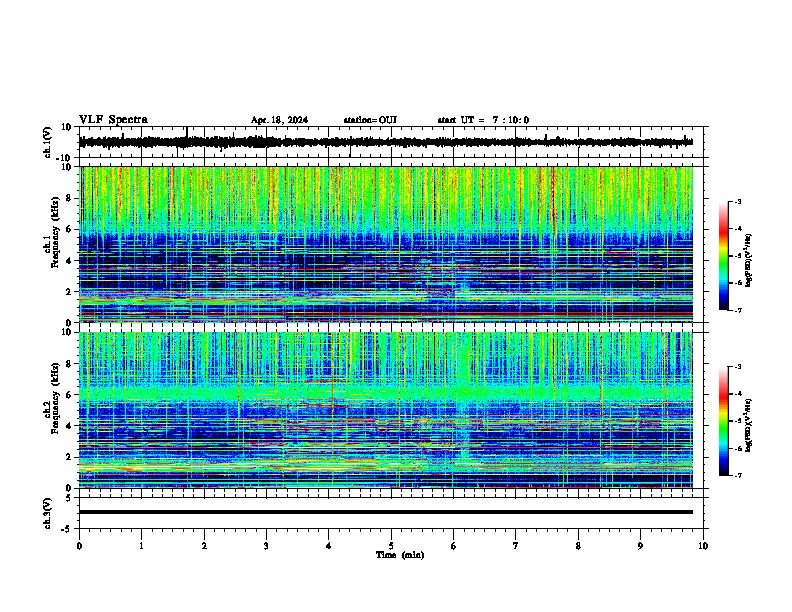Select the date "Apr. 18, 2024" in header

[279, 120]
